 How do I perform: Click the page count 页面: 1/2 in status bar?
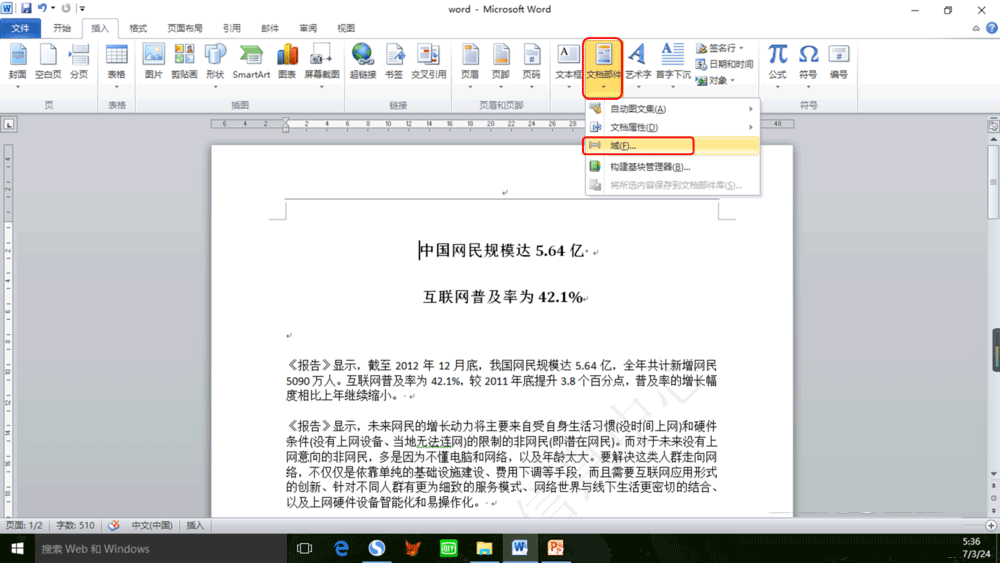coord(24,525)
